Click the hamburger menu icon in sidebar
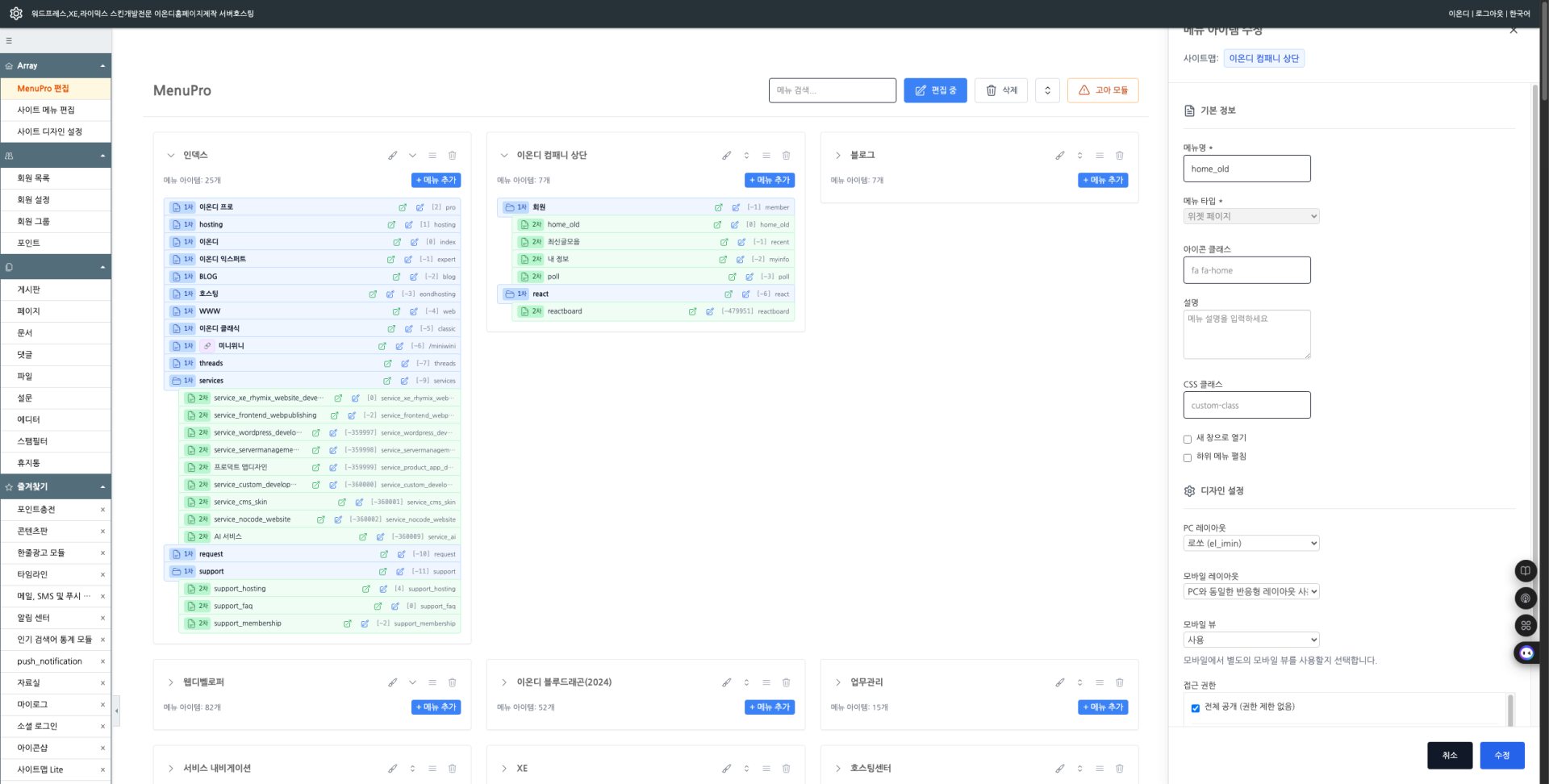This screenshot has height=784, width=1549. pos(9,40)
